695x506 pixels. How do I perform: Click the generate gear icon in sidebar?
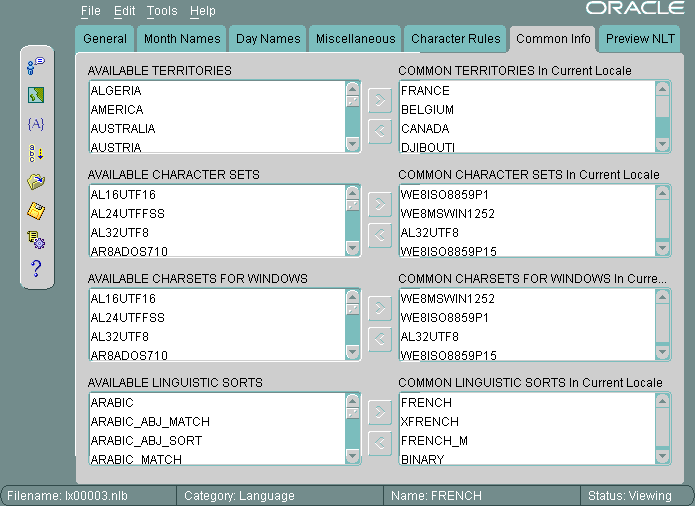pyautogui.click(x=36, y=239)
